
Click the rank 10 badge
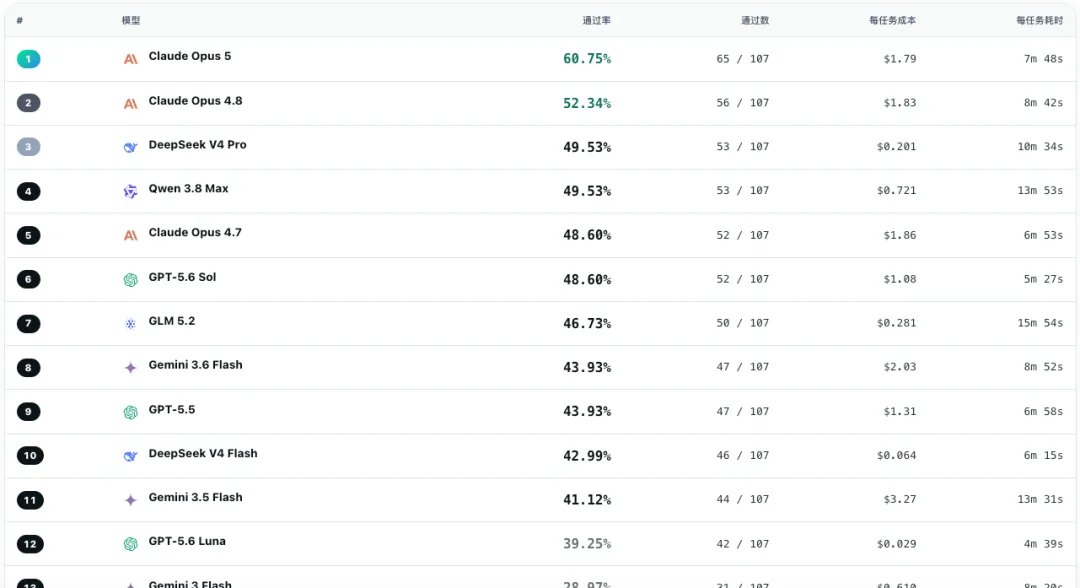(30, 456)
